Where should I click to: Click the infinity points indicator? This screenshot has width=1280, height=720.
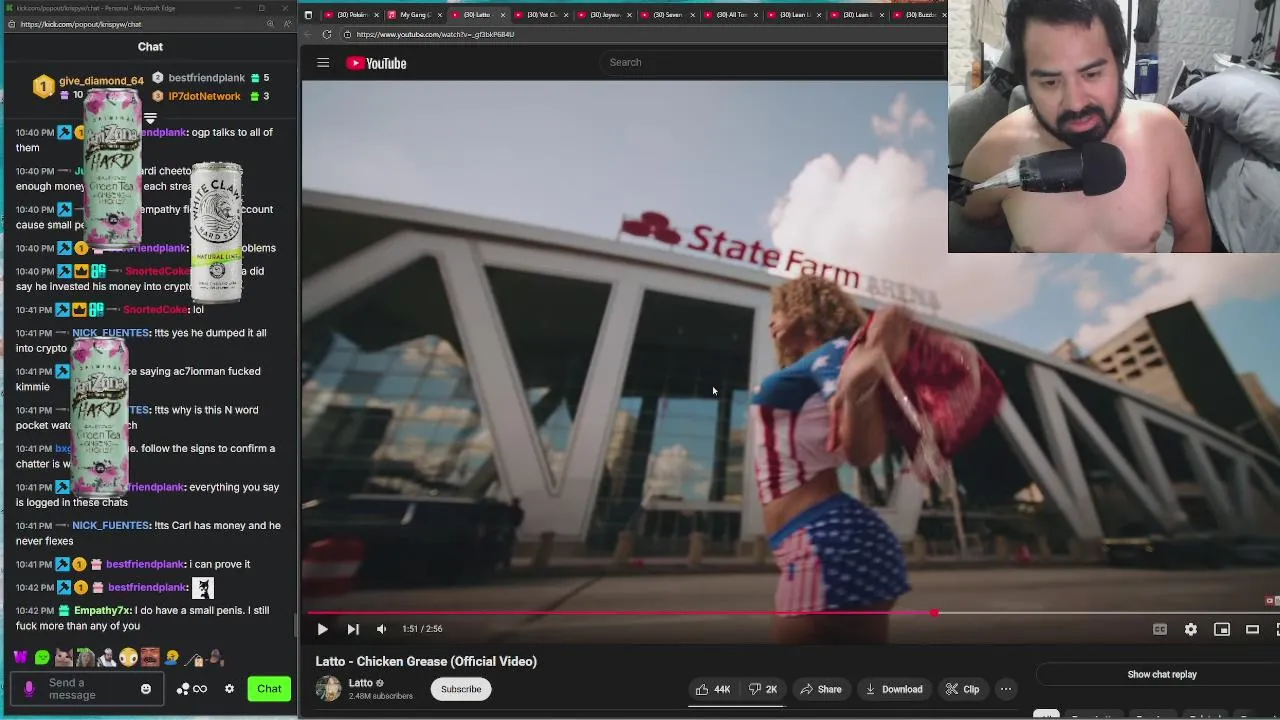tap(200, 689)
